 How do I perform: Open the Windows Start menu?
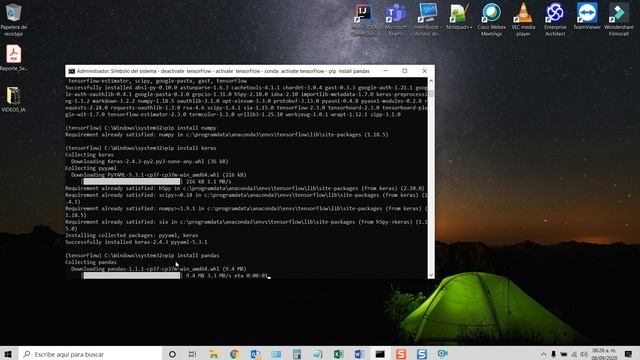tap(8, 354)
